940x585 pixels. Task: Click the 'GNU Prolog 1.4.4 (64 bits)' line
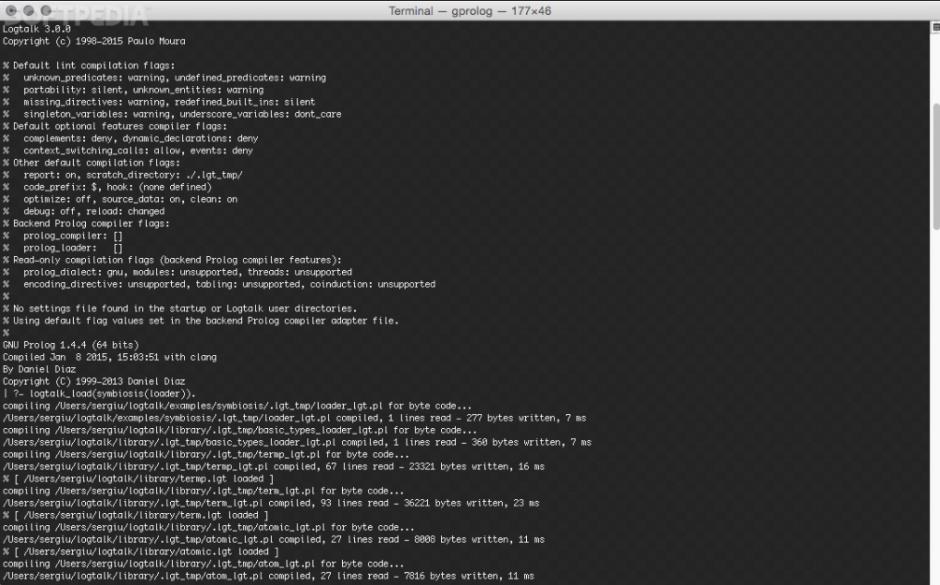(71, 345)
